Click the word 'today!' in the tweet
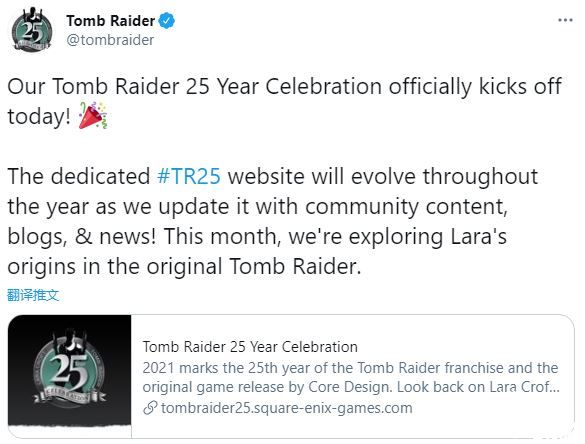 (39, 116)
